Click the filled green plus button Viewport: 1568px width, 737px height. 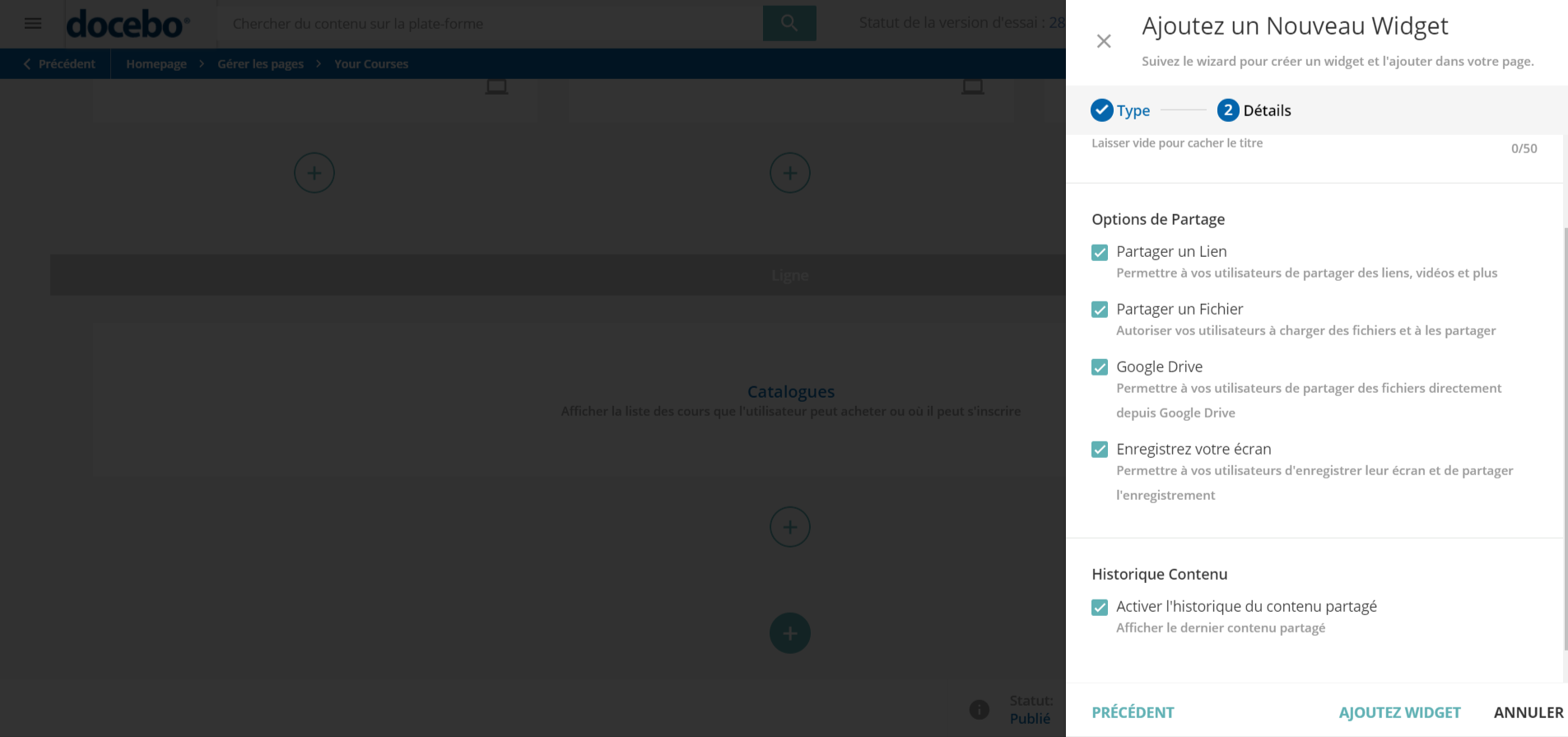tap(790, 633)
